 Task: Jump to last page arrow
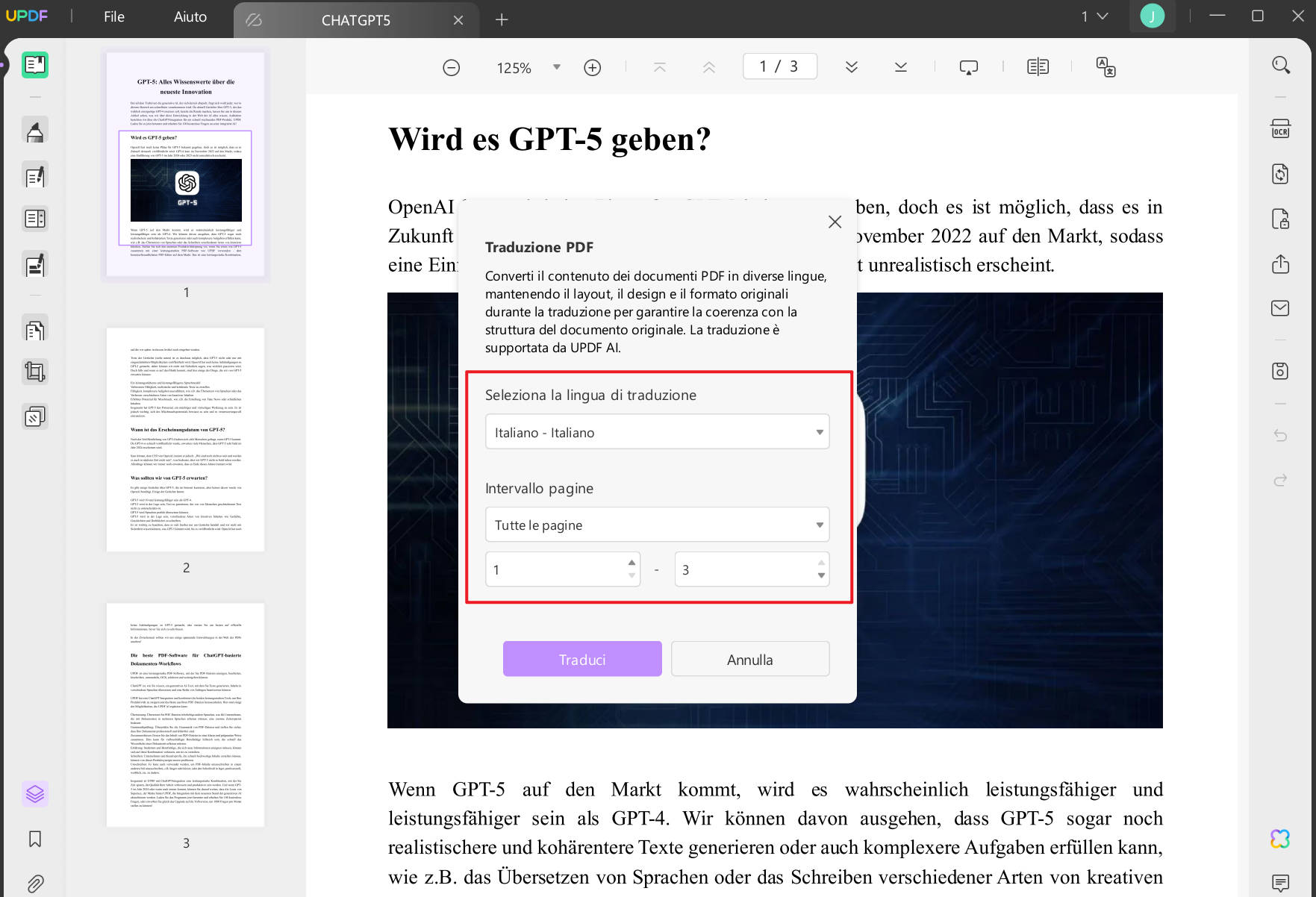point(900,67)
